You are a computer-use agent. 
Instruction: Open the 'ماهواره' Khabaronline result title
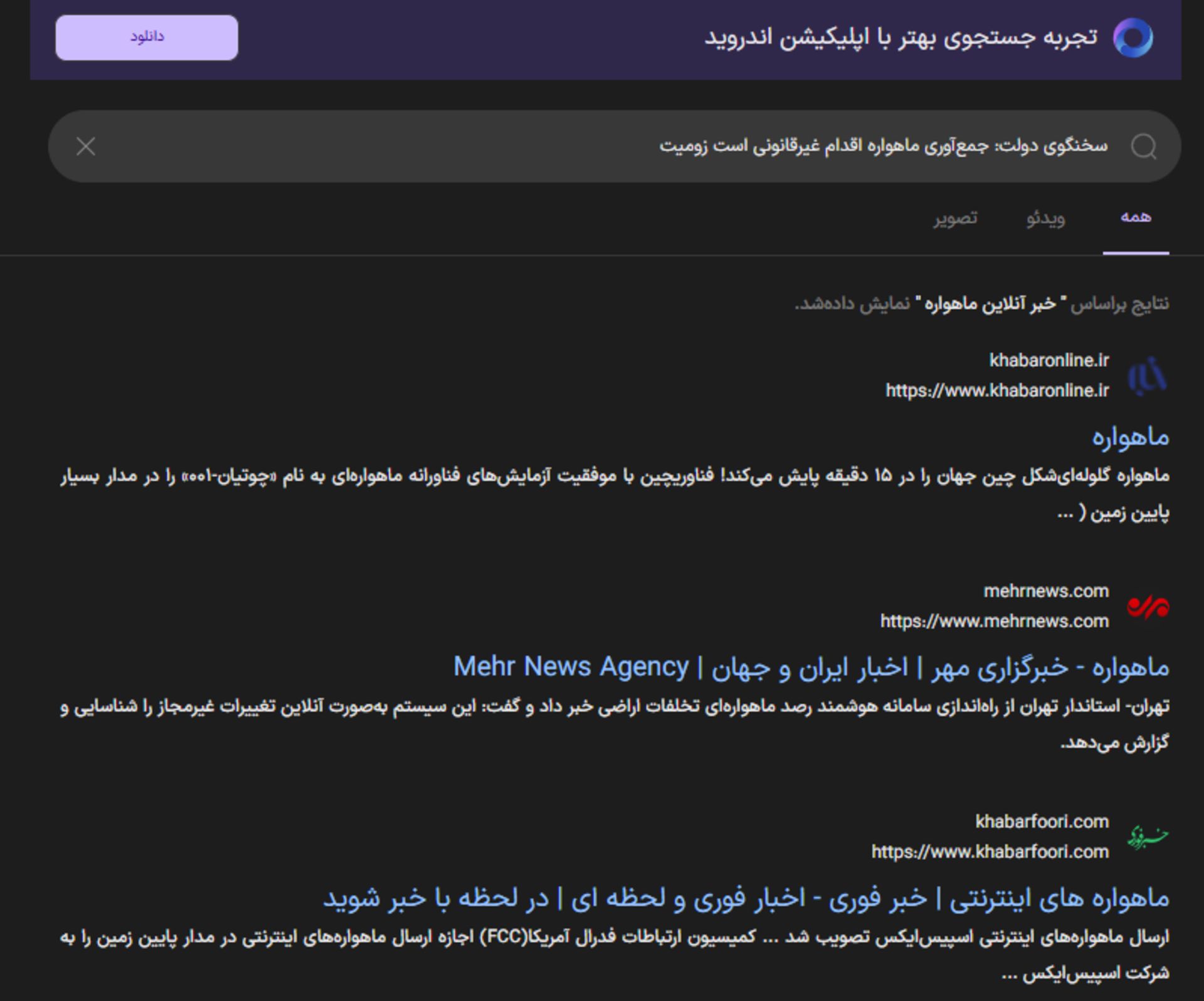(x=1130, y=437)
